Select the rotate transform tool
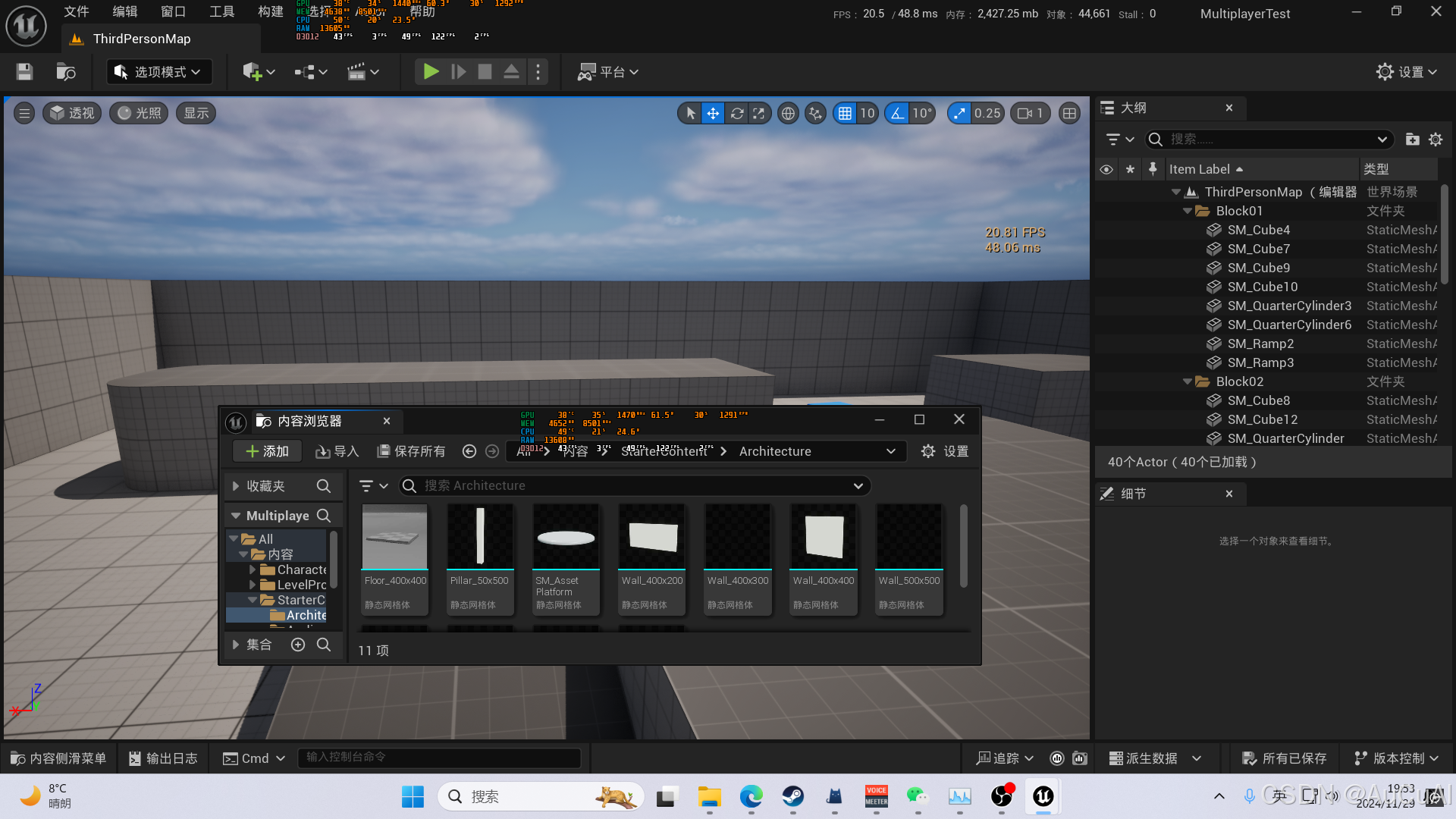 736,114
